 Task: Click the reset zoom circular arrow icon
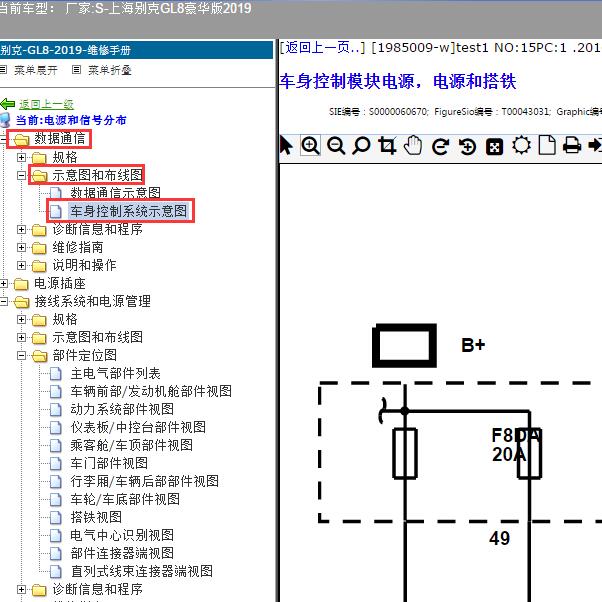tap(467, 147)
